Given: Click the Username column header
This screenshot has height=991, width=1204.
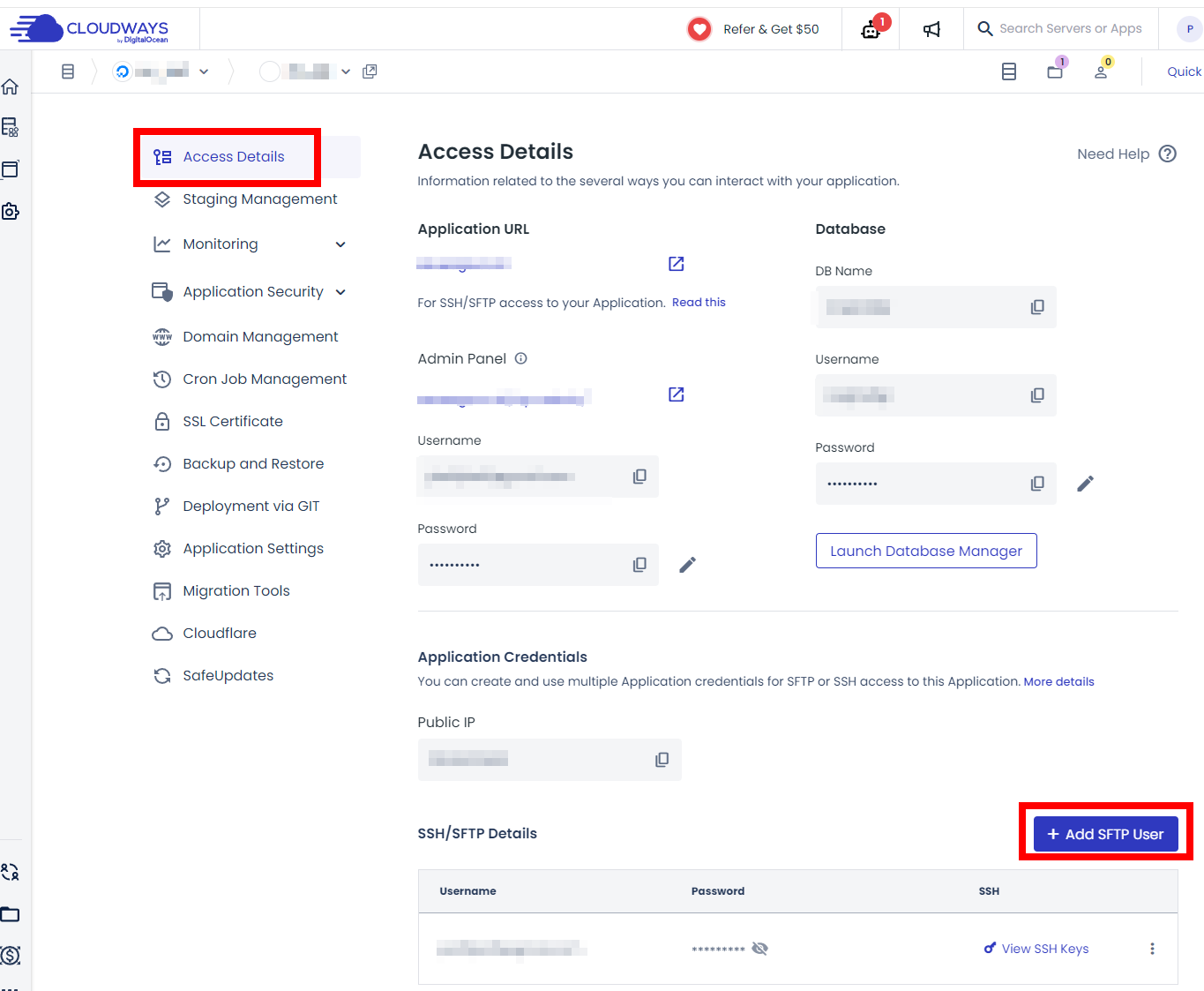Looking at the screenshot, I should 467,891.
